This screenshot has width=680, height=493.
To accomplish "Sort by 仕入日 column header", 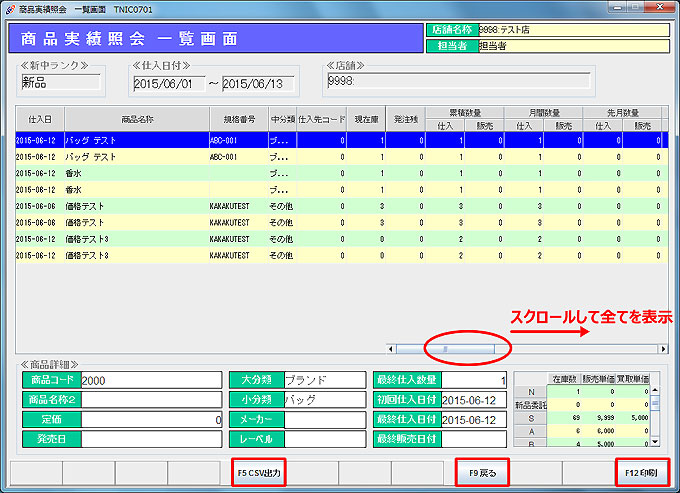I will pos(40,120).
